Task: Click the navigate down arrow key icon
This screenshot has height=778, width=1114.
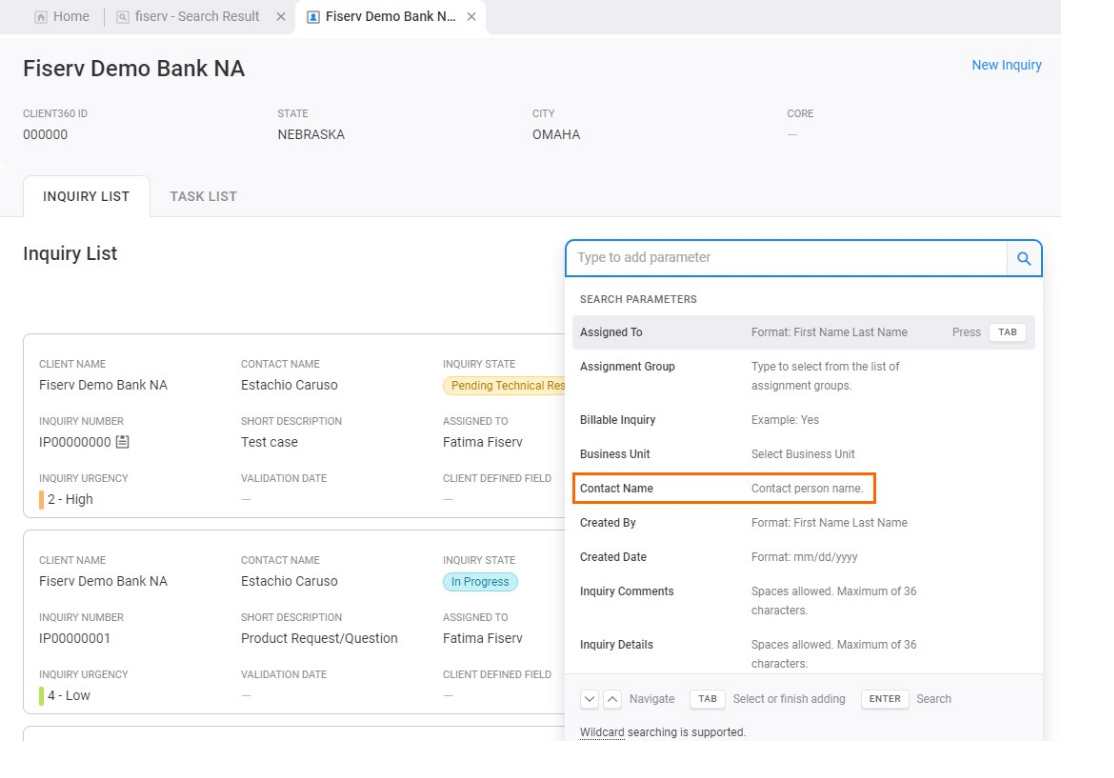Action: (x=589, y=699)
